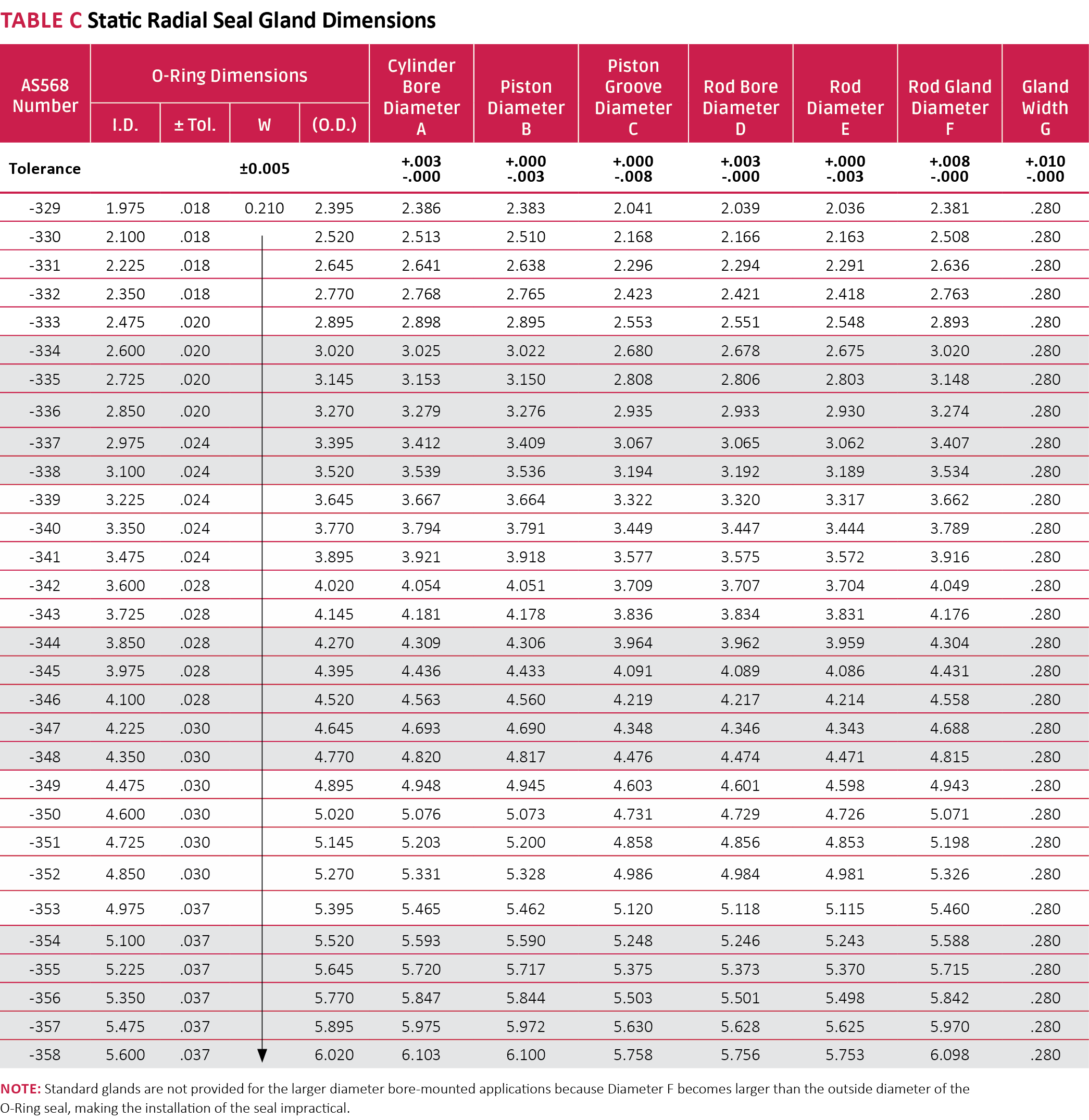Click the Piston Groove Diameter C header

point(633,96)
